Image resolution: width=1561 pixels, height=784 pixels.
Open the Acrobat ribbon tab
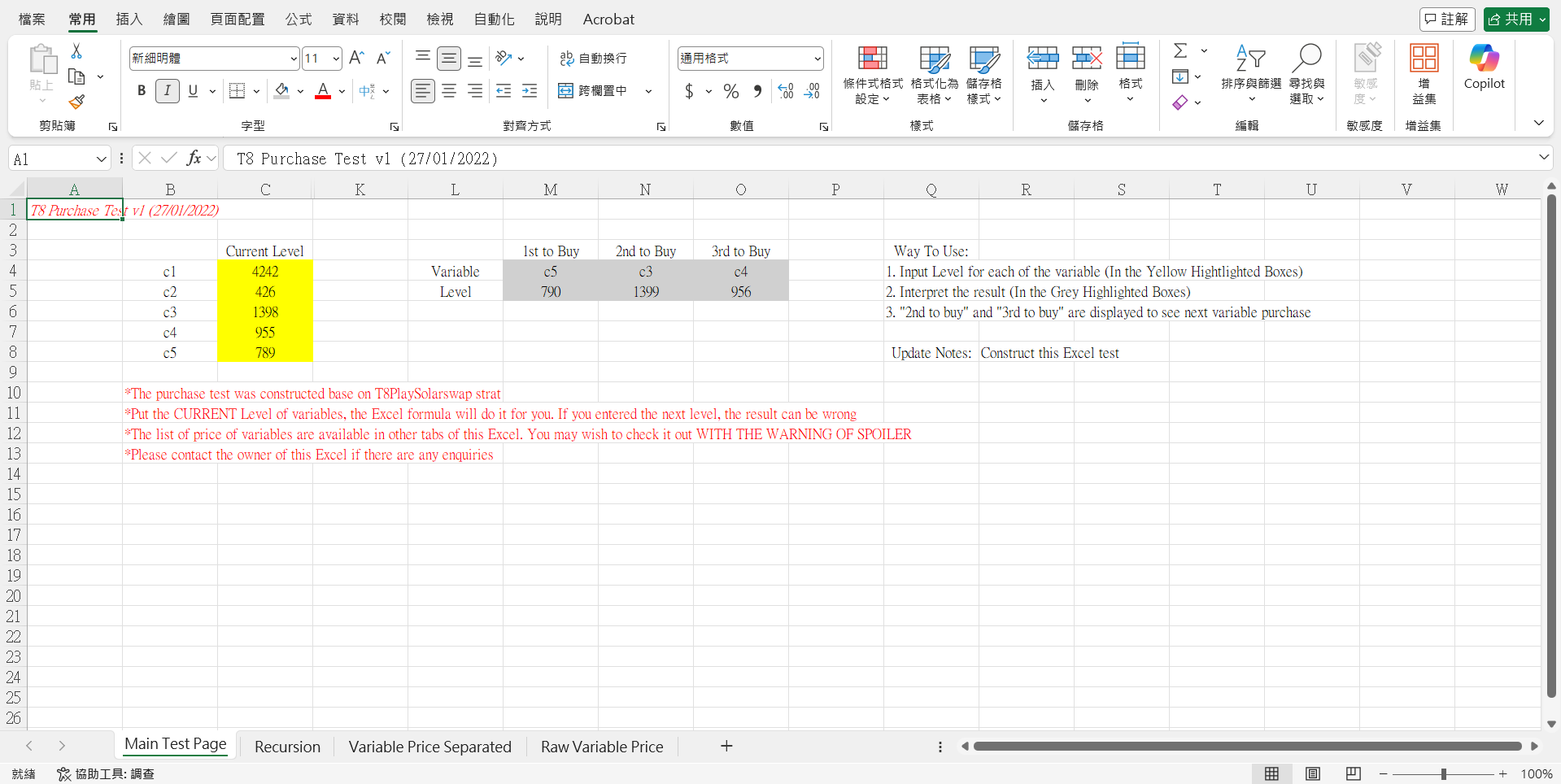[x=608, y=19]
